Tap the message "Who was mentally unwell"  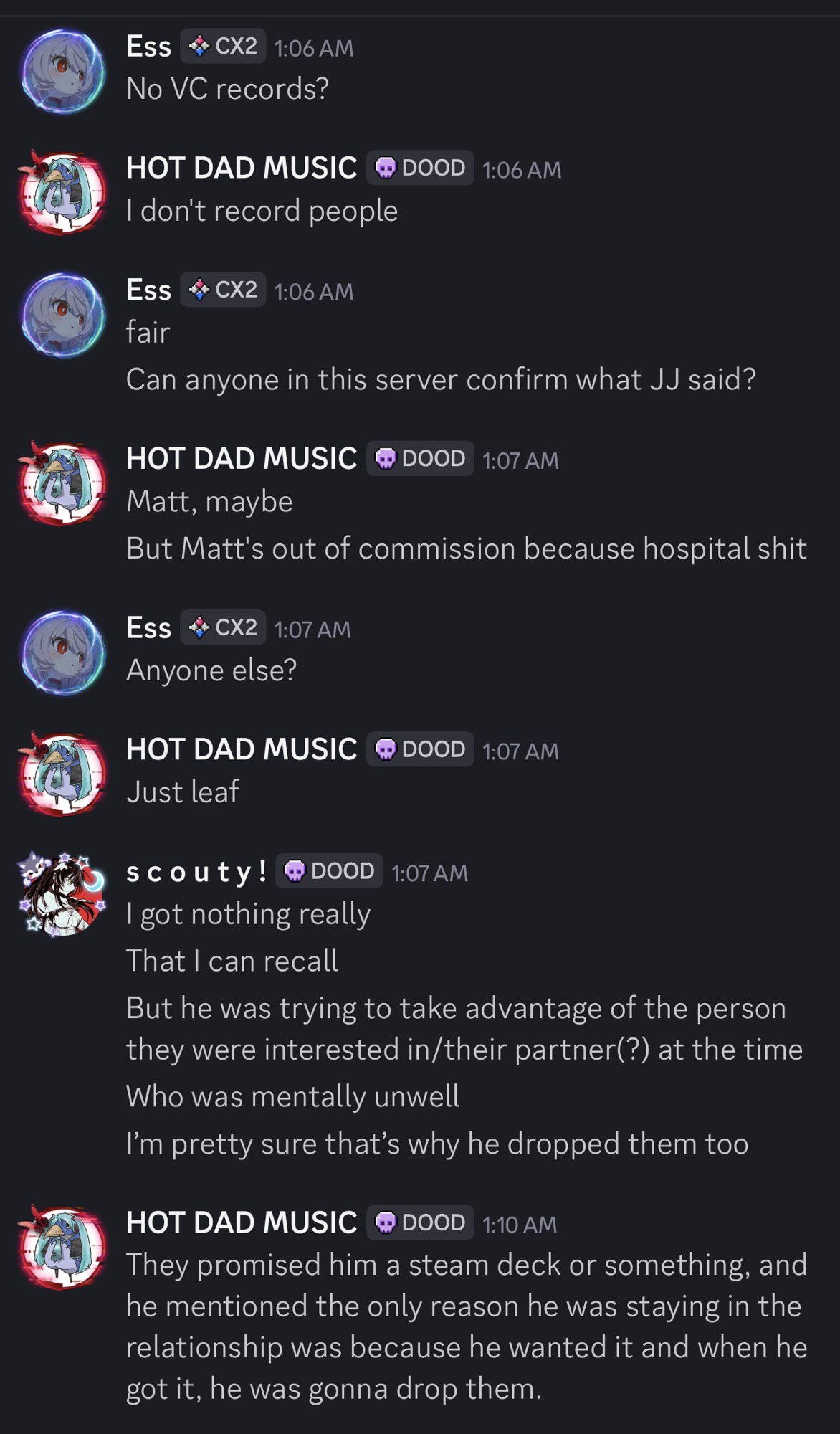tap(293, 1097)
